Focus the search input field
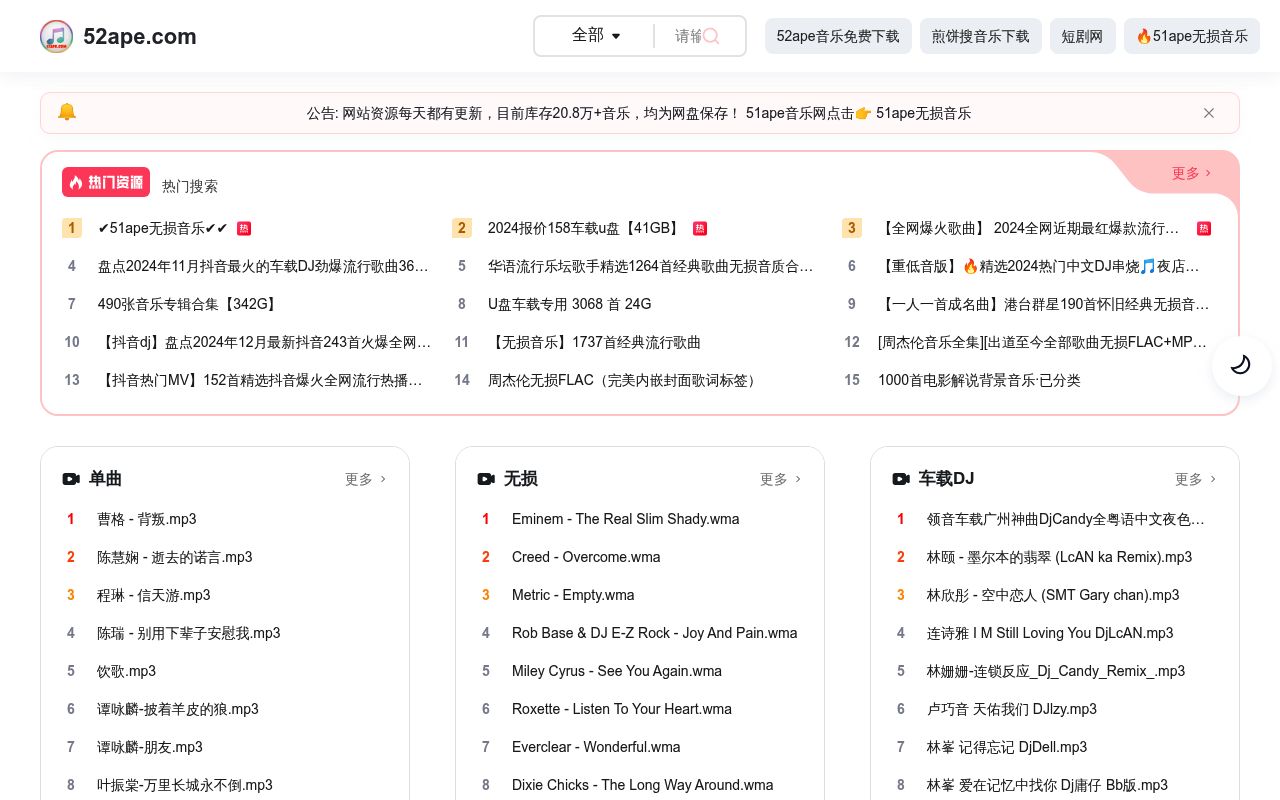Viewport: 1280px width, 800px height. click(x=689, y=36)
